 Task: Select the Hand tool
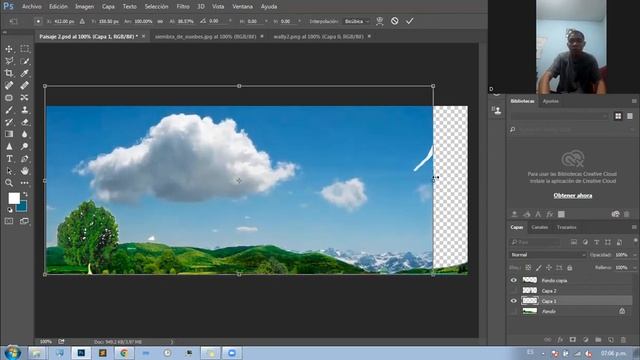click(24, 171)
